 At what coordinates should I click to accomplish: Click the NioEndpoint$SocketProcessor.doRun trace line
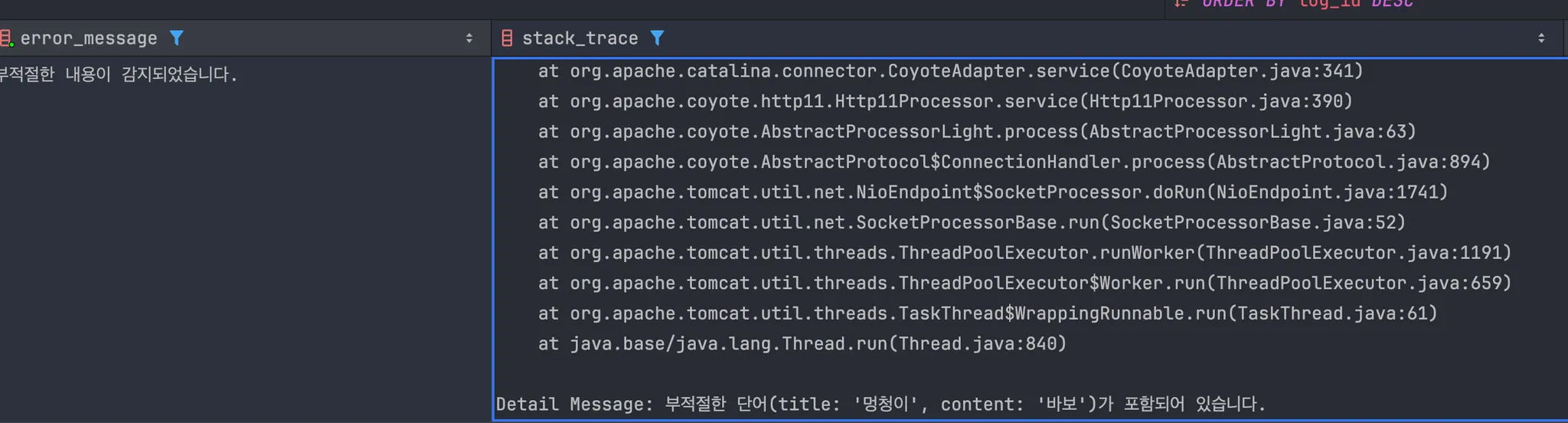(993, 192)
